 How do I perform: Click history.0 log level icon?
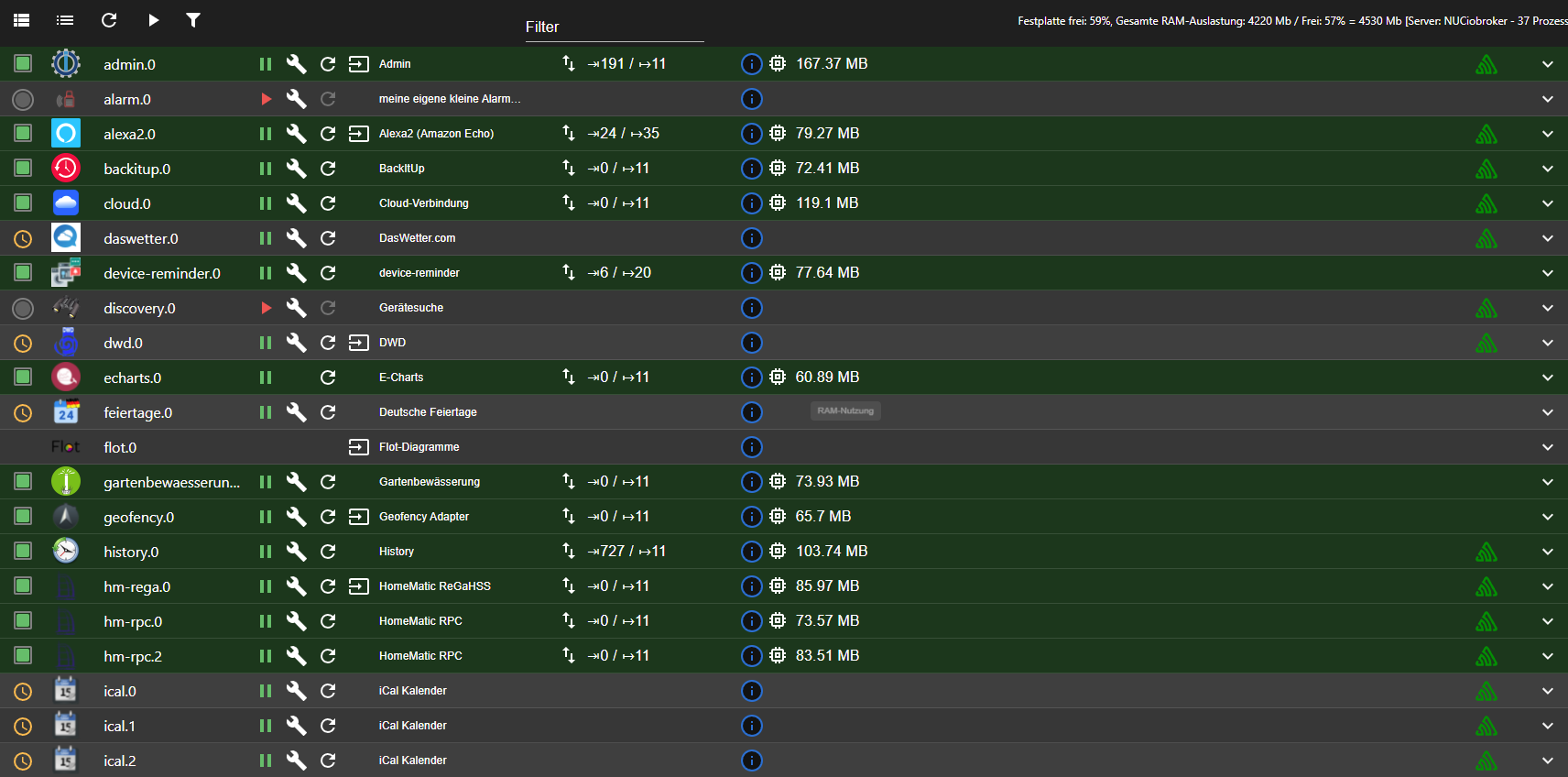1486,552
